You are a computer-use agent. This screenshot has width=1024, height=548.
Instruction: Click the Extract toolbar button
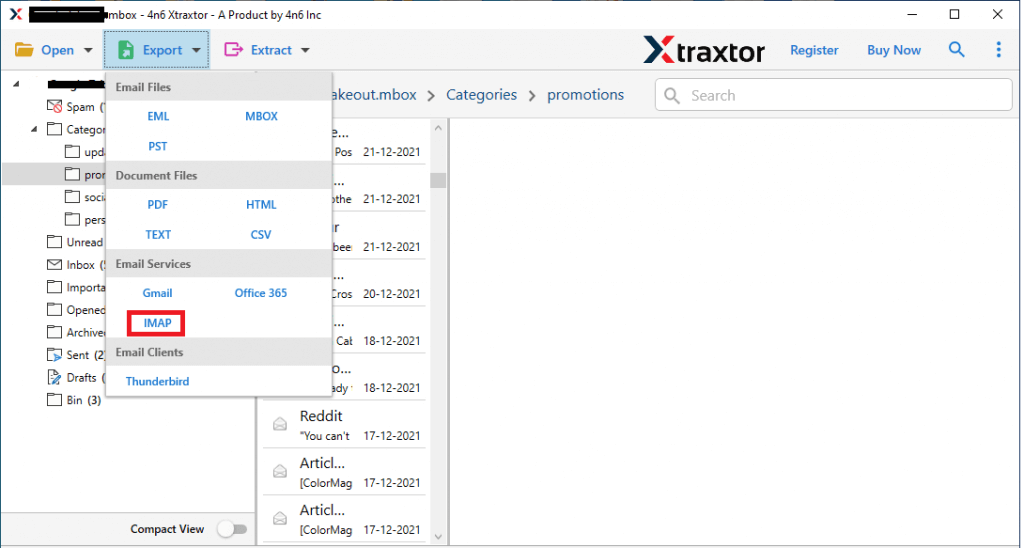[x=266, y=50]
